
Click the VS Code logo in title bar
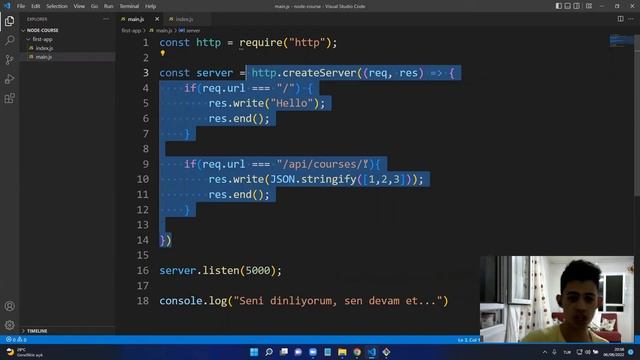click(7, 6)
